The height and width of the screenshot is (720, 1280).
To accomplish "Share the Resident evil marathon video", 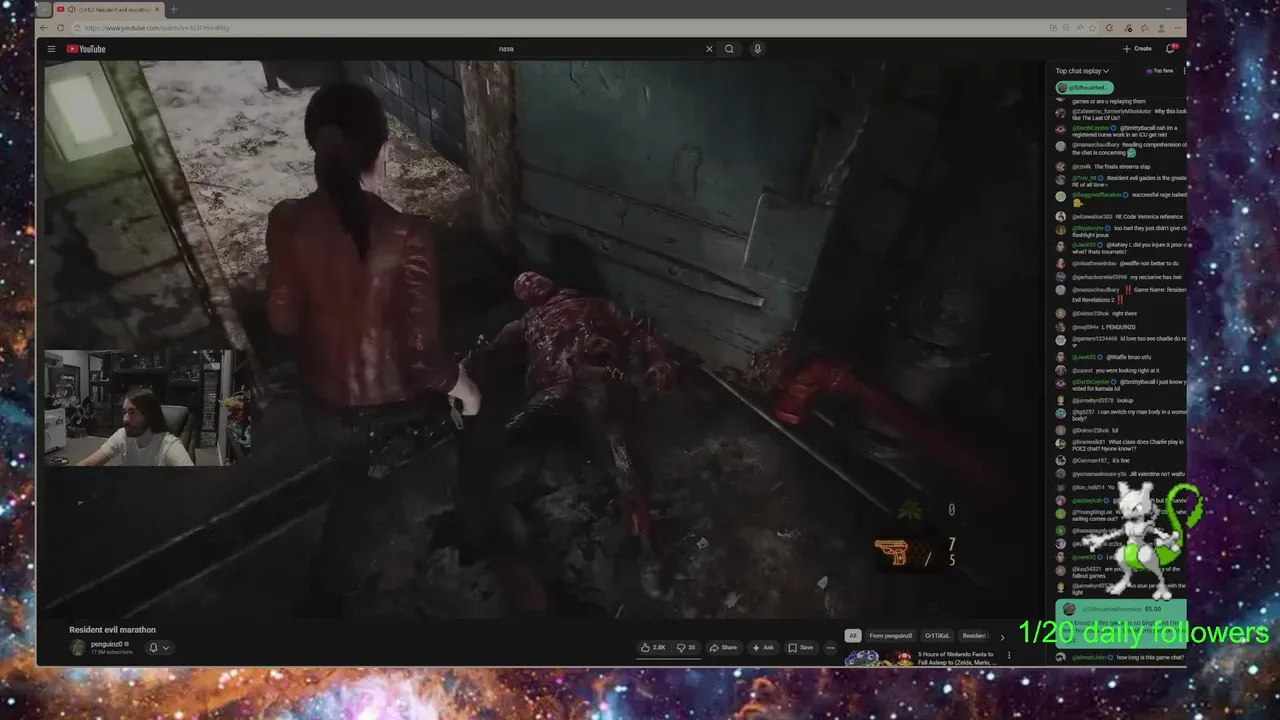I will coord(724,647).
